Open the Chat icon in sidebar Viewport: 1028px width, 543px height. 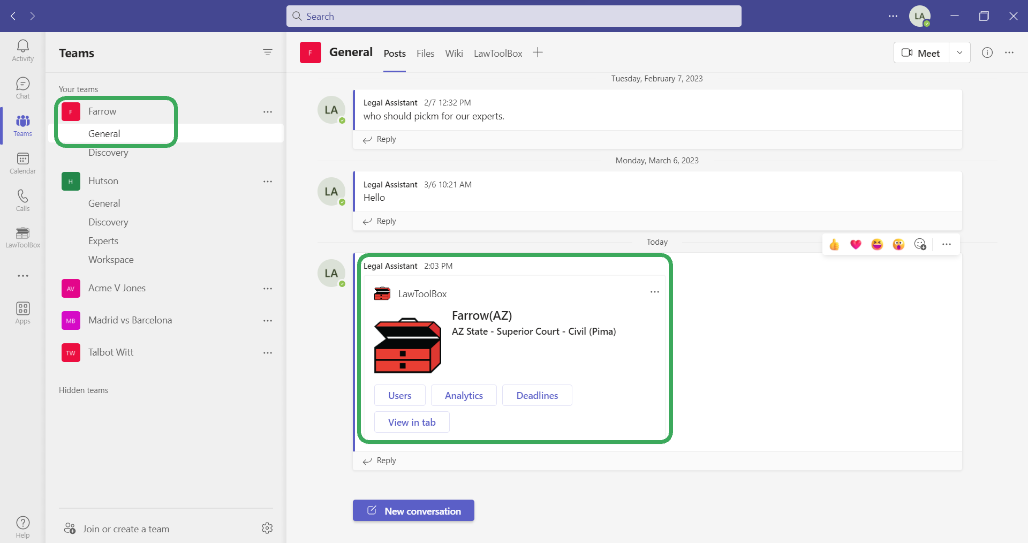(22, 88)
